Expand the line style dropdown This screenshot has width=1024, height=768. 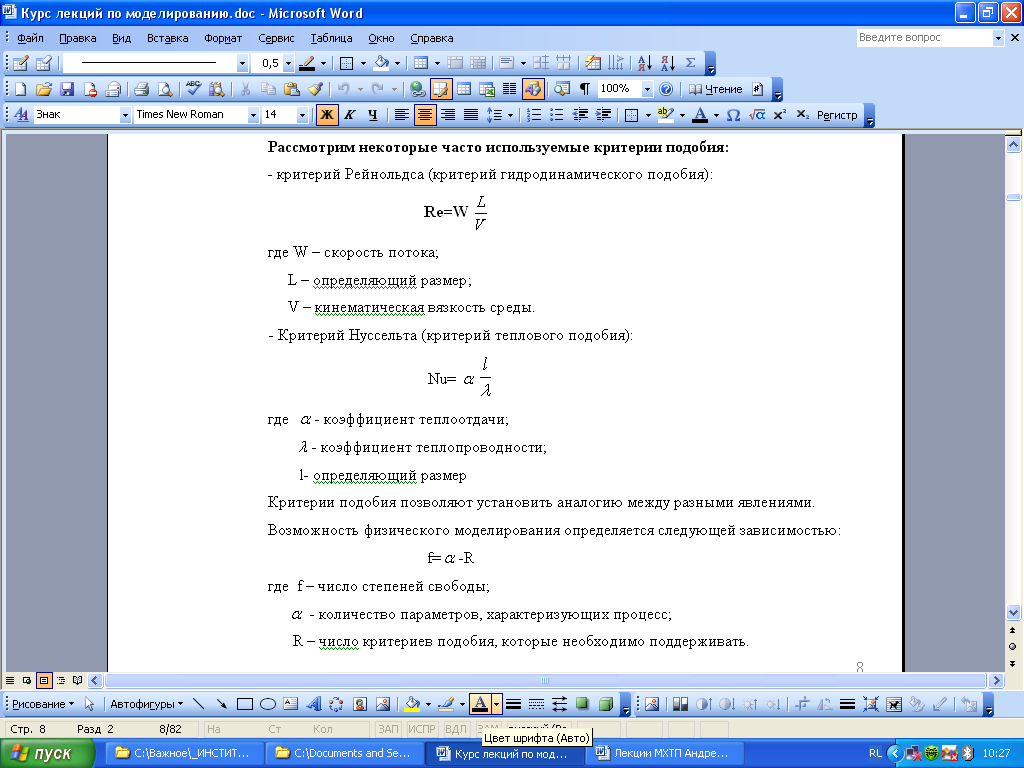[x=242, y=63]
